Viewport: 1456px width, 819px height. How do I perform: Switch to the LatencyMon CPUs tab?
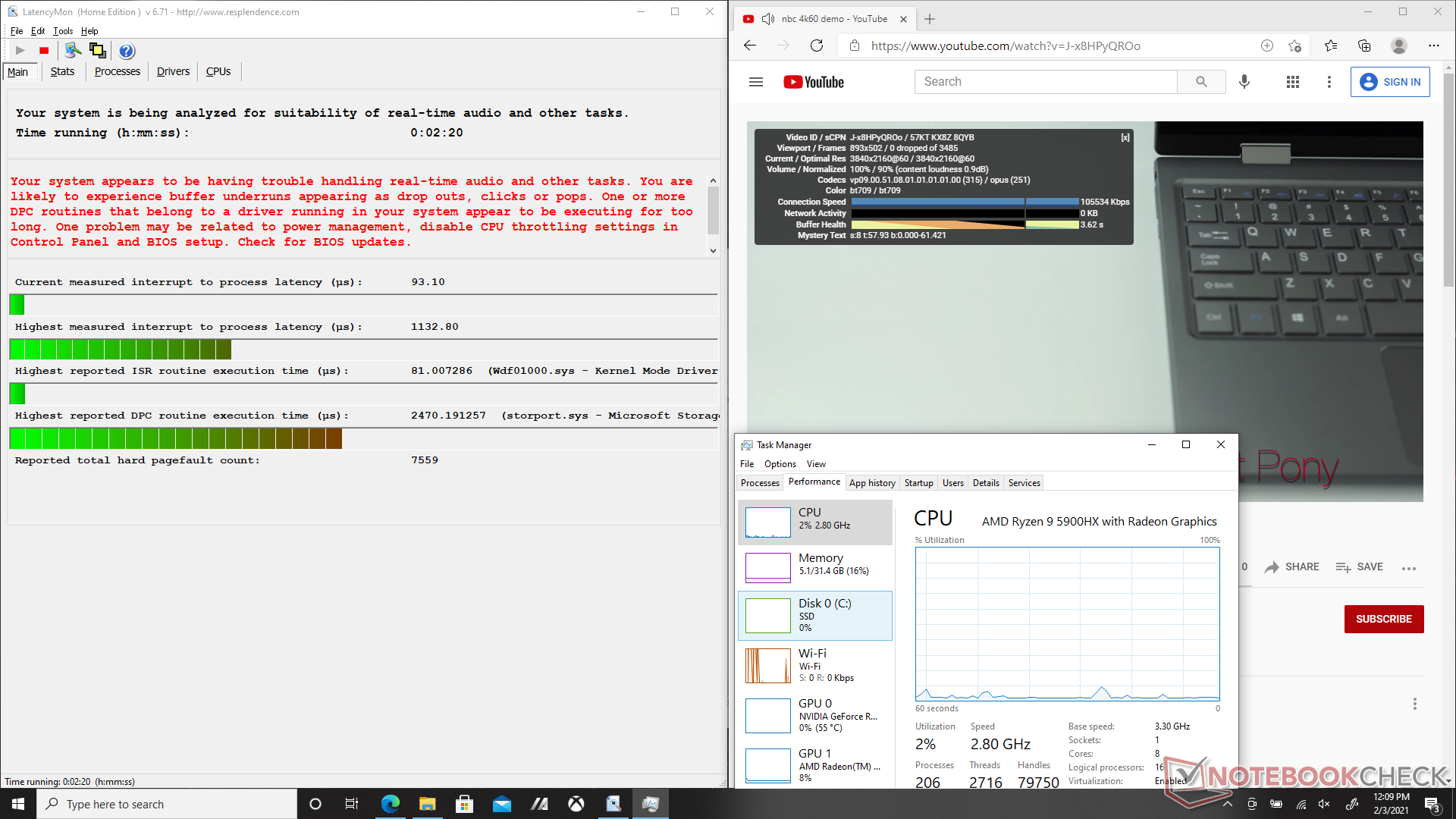(x=218, y=71)
